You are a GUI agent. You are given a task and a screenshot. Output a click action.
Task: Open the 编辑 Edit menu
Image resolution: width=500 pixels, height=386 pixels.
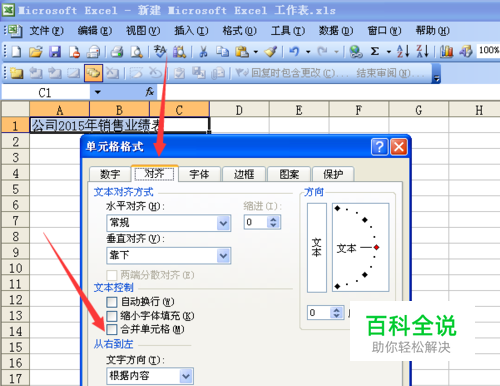pyautogui.click(x=95, y=31)
